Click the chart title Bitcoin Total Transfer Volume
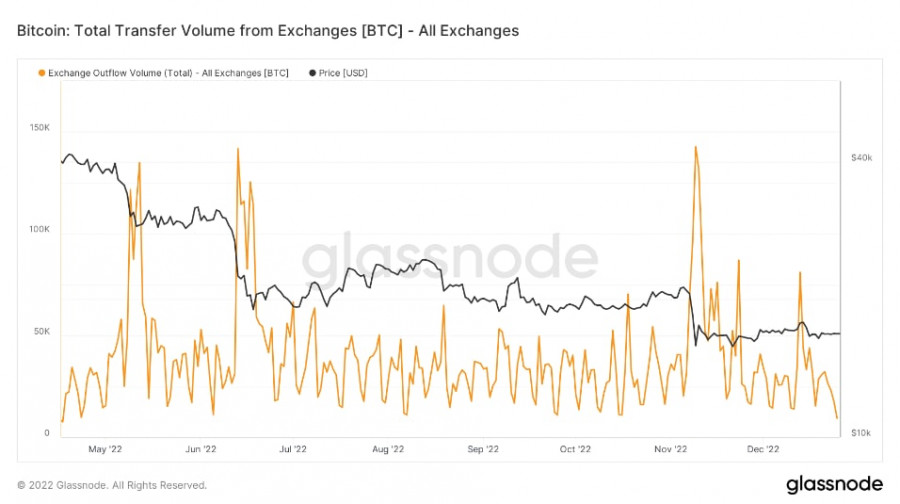Screen dimensions: 900x504 click(x=268, y=31)
